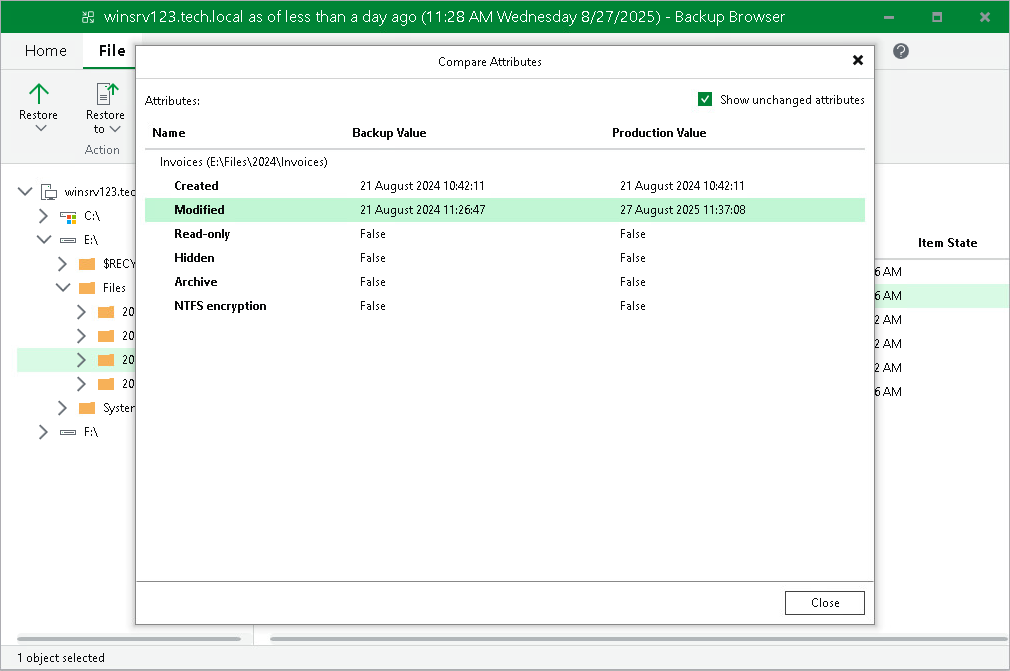Screen dimensions: 1010x671
Task: Select the winsrv123 computer icon in tree
Action: pyautogui.click(x=49, y=191)
